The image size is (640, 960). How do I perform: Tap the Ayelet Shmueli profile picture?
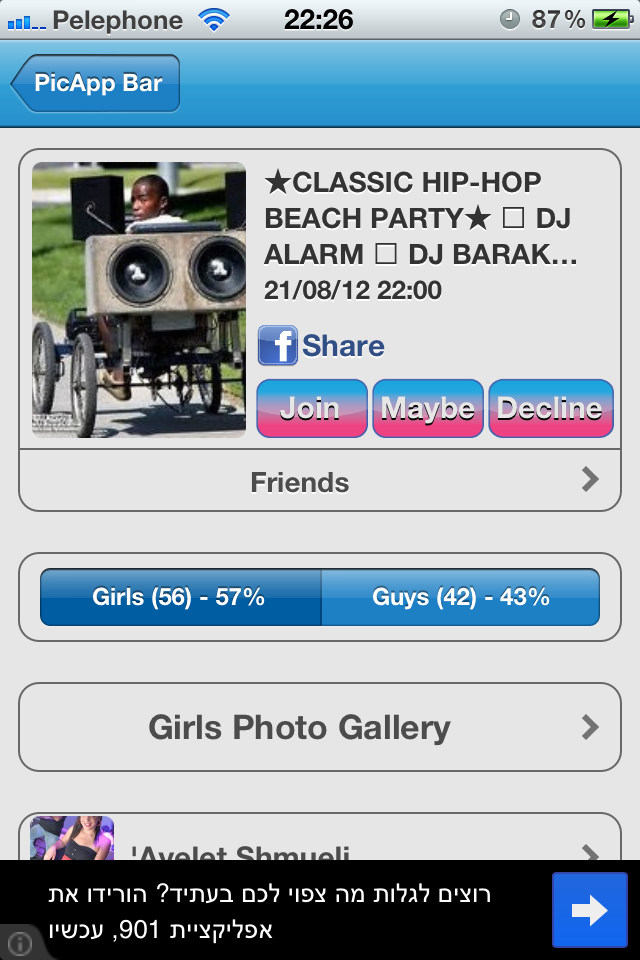tap(72, 838)
